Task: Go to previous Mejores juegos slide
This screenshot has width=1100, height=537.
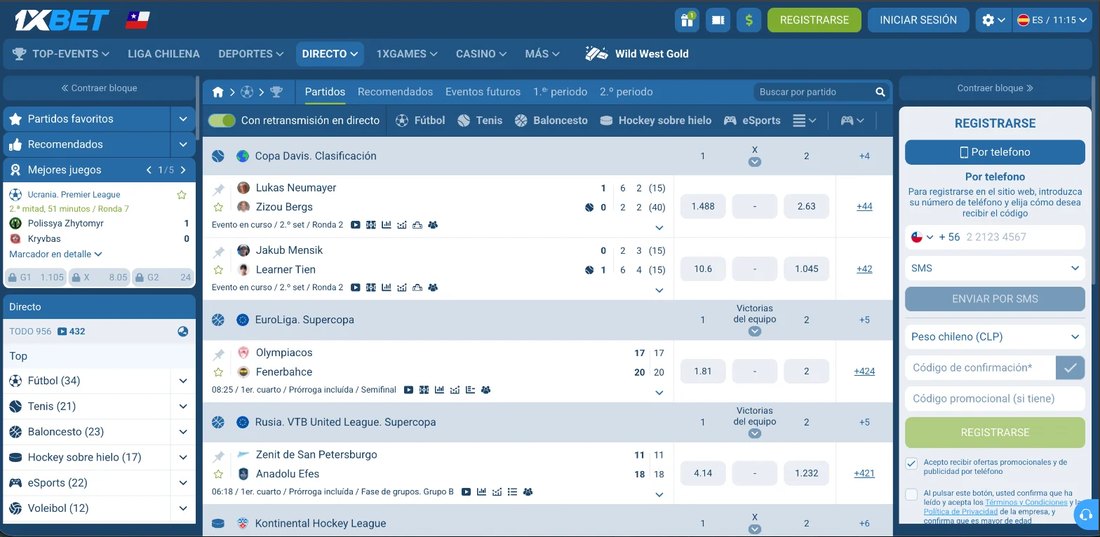Action: 149,170
